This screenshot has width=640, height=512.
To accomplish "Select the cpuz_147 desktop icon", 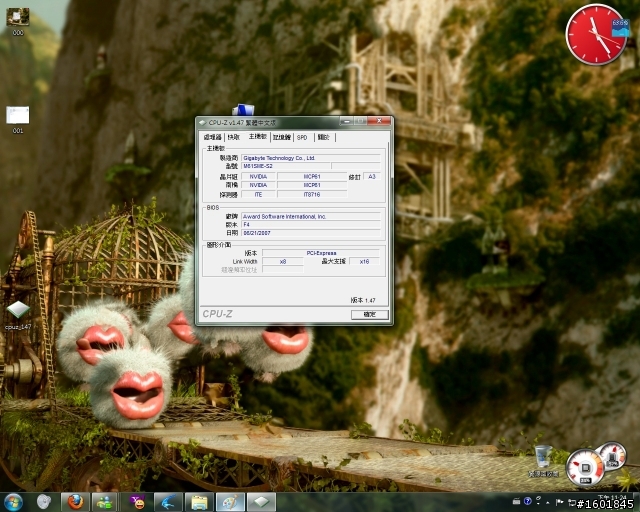I will (x=18, y=316).
